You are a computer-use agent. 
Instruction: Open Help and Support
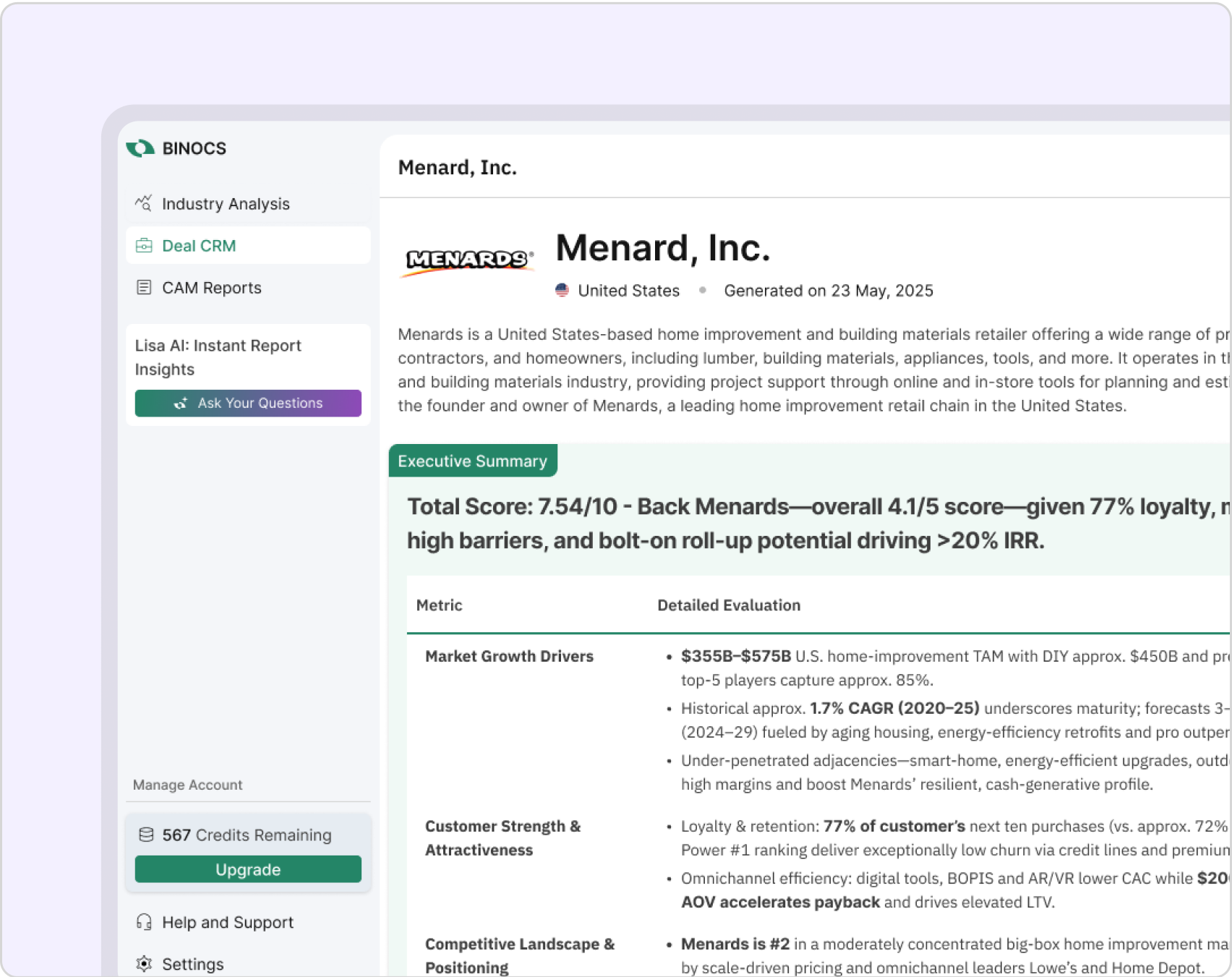click(248, 922)
